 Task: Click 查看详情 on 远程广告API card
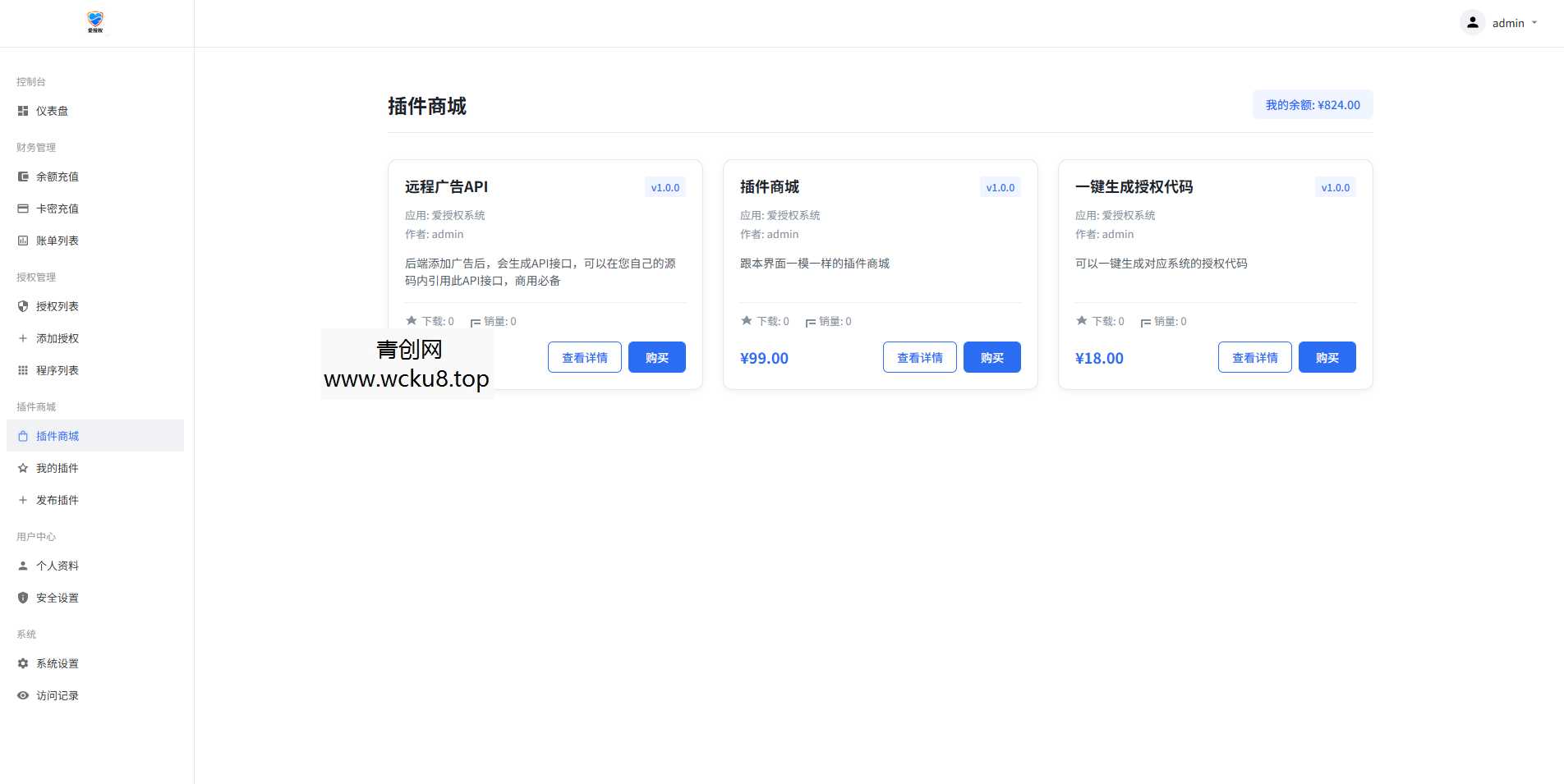pyautogui.click(x=584, y=357)
